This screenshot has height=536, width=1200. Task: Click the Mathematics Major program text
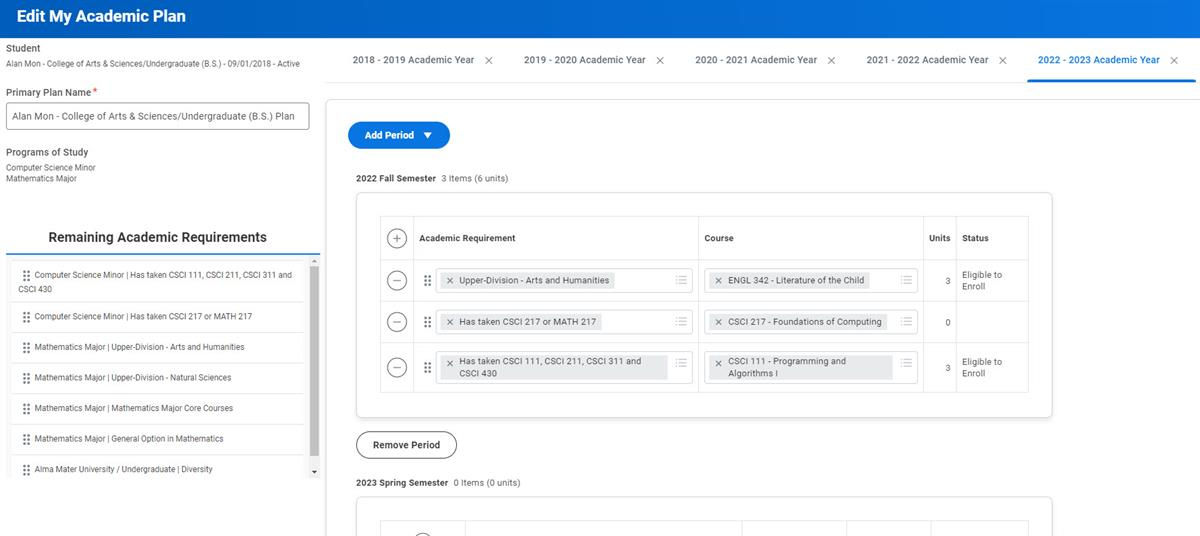point(41,178)
